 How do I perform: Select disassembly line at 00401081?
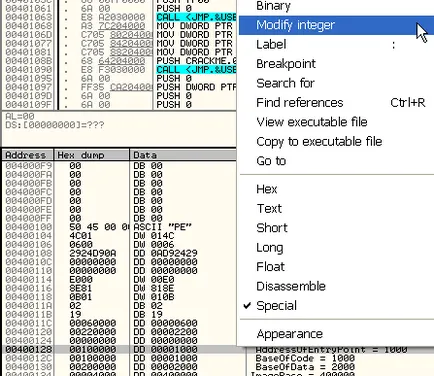click(119, 52)
